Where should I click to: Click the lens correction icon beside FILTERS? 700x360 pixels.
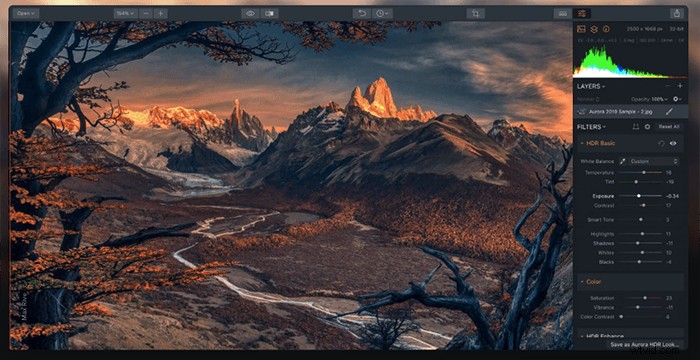pos(636,127)
